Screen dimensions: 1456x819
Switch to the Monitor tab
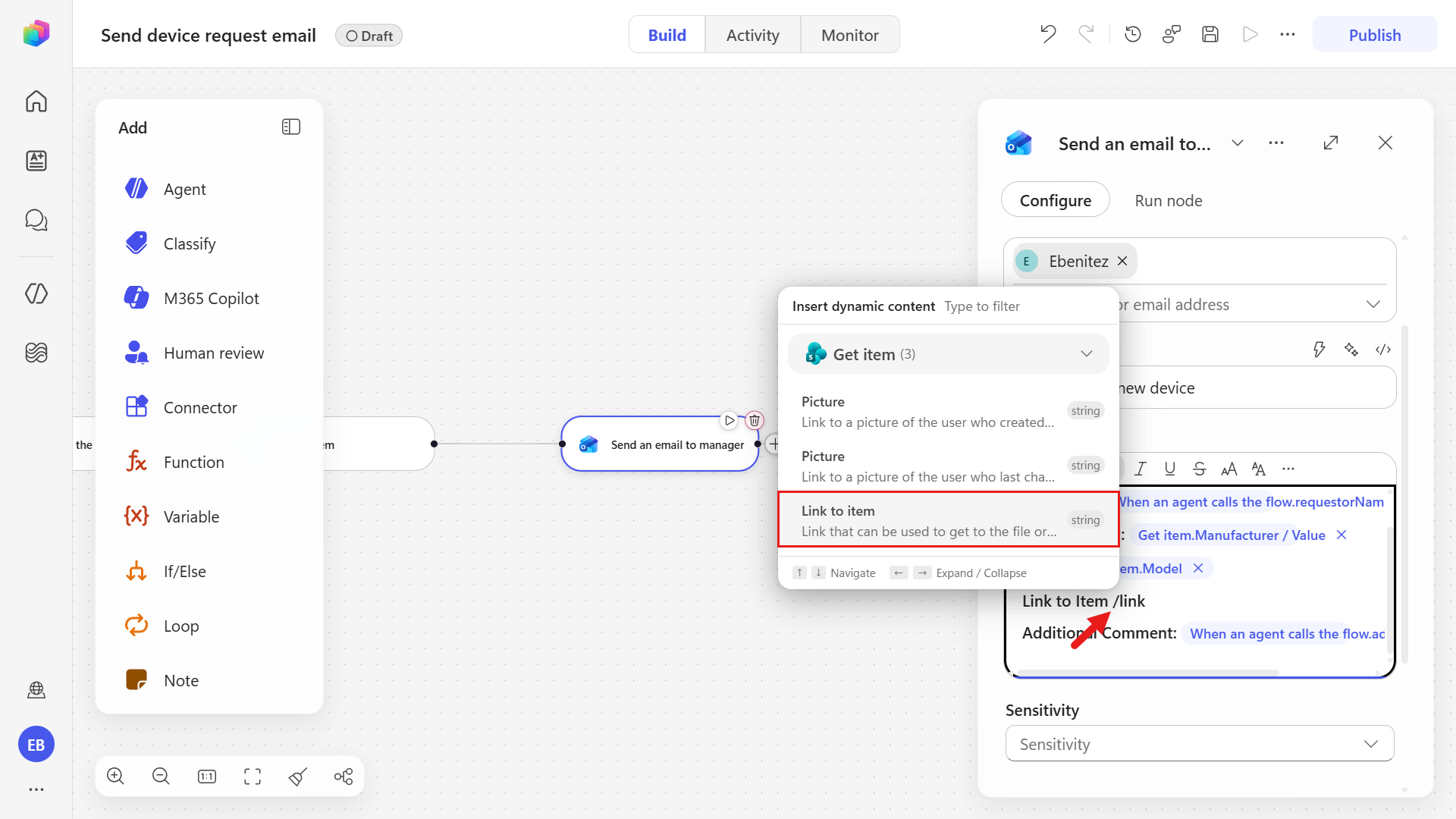click(x=850, y=35)
